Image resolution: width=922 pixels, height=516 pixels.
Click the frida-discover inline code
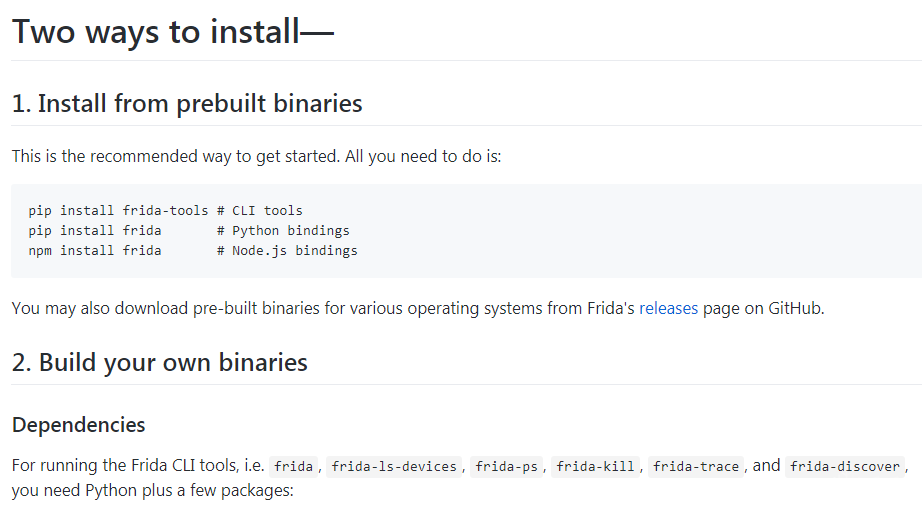point(846,466)
